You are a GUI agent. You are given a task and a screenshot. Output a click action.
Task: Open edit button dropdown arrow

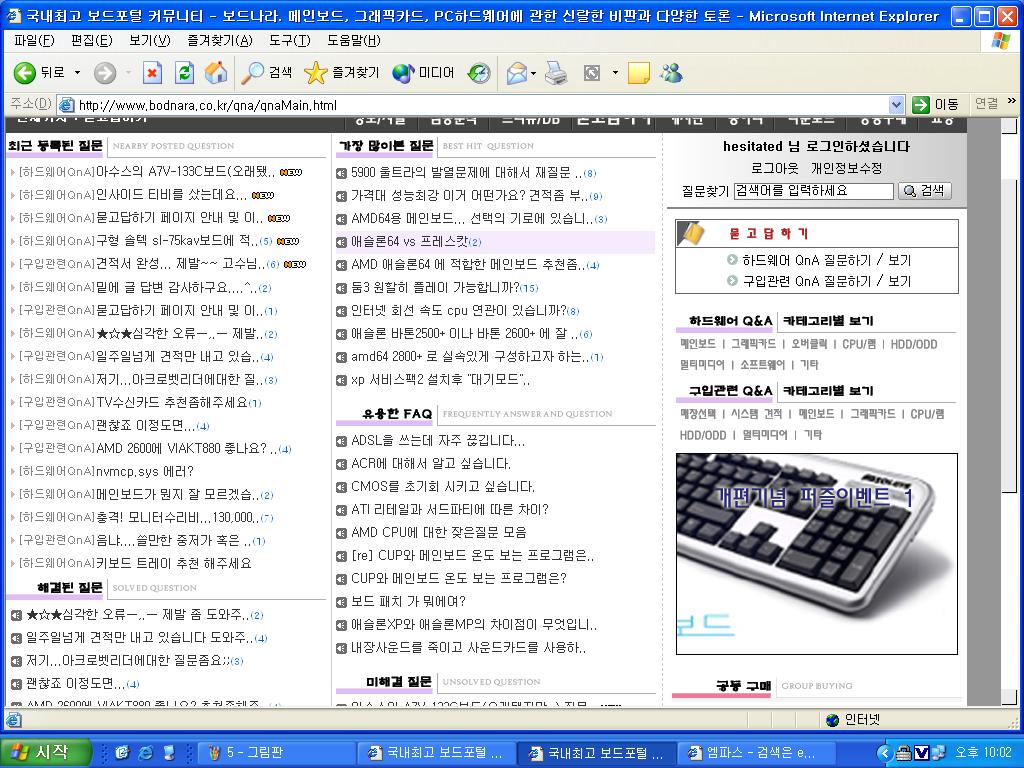[x=615, y=72]
